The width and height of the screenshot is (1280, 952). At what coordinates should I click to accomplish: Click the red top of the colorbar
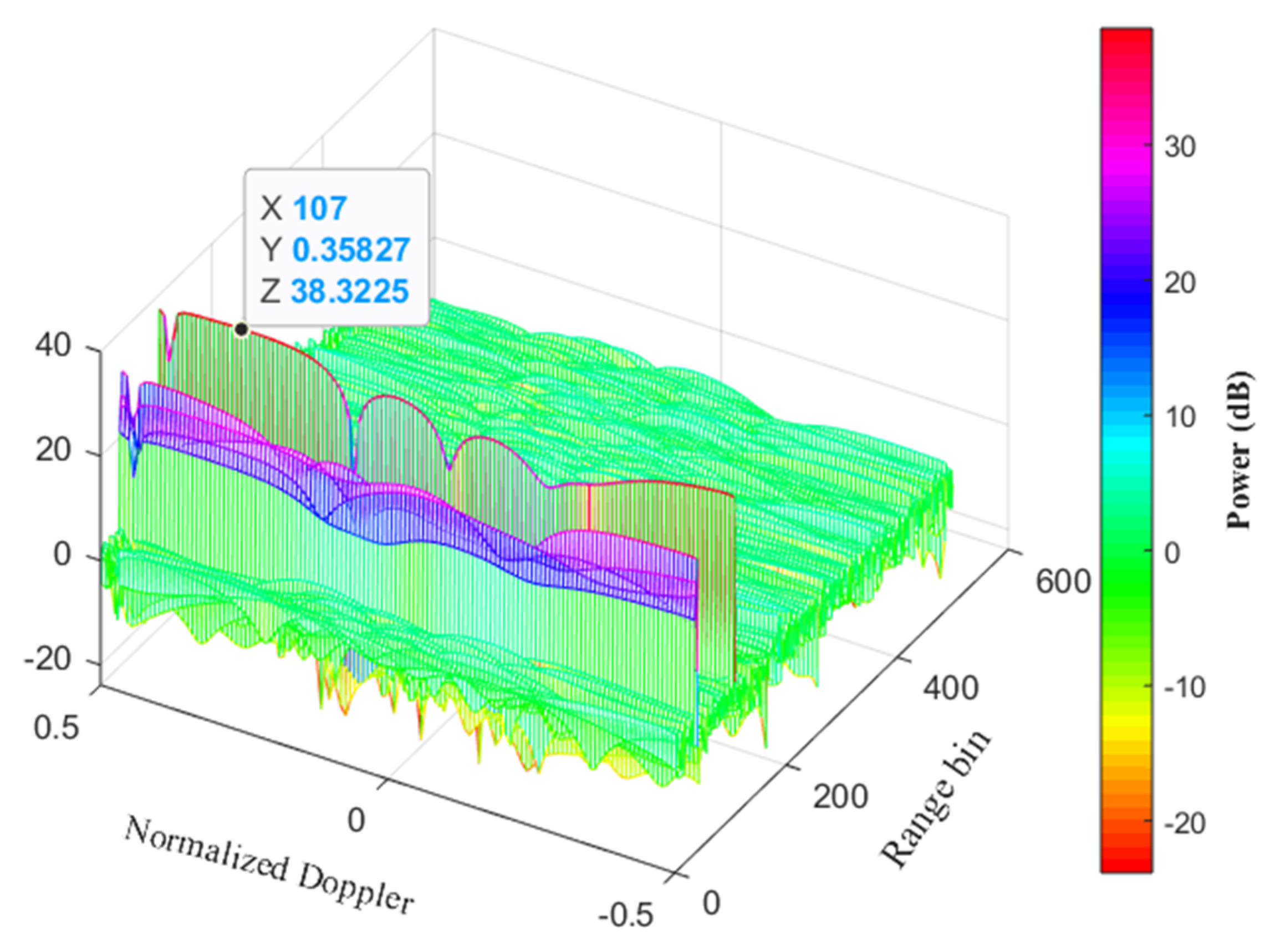[x=1126, y=35]
